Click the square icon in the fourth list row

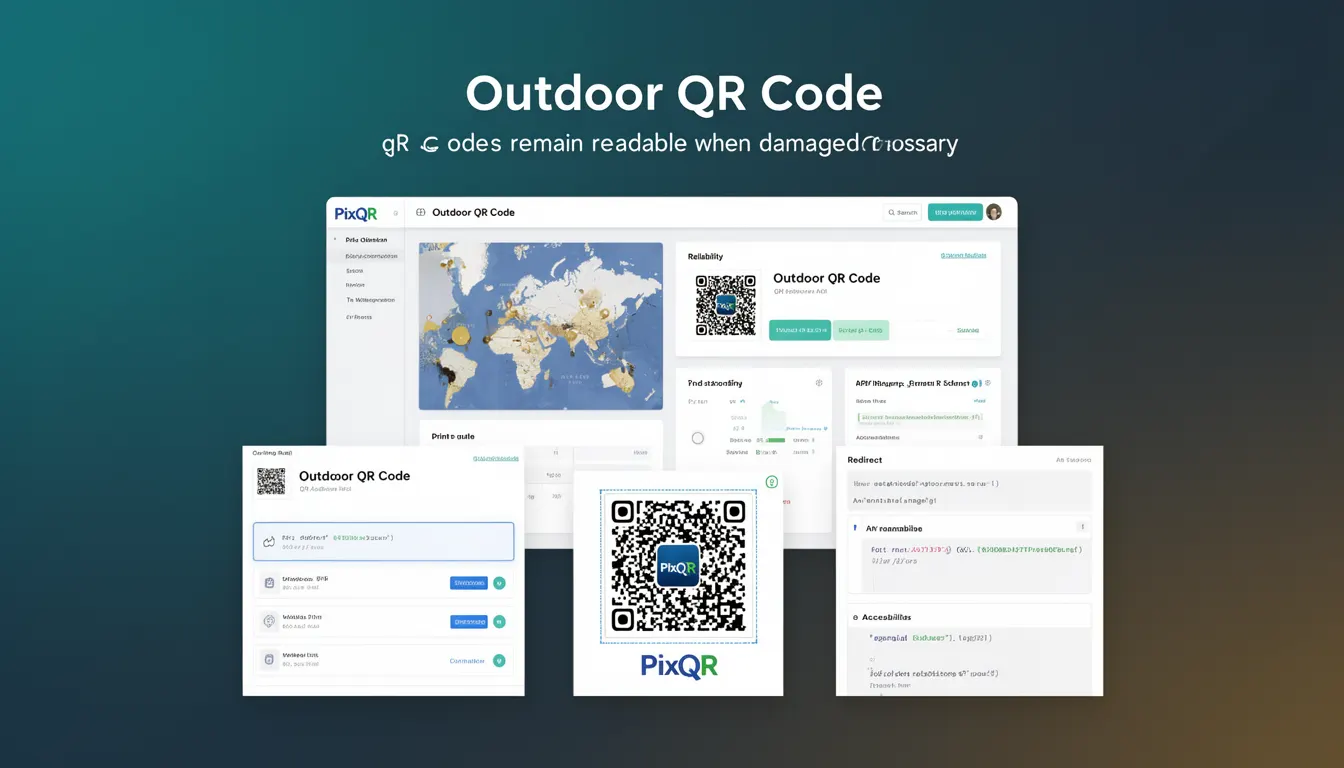pos(269,660)
